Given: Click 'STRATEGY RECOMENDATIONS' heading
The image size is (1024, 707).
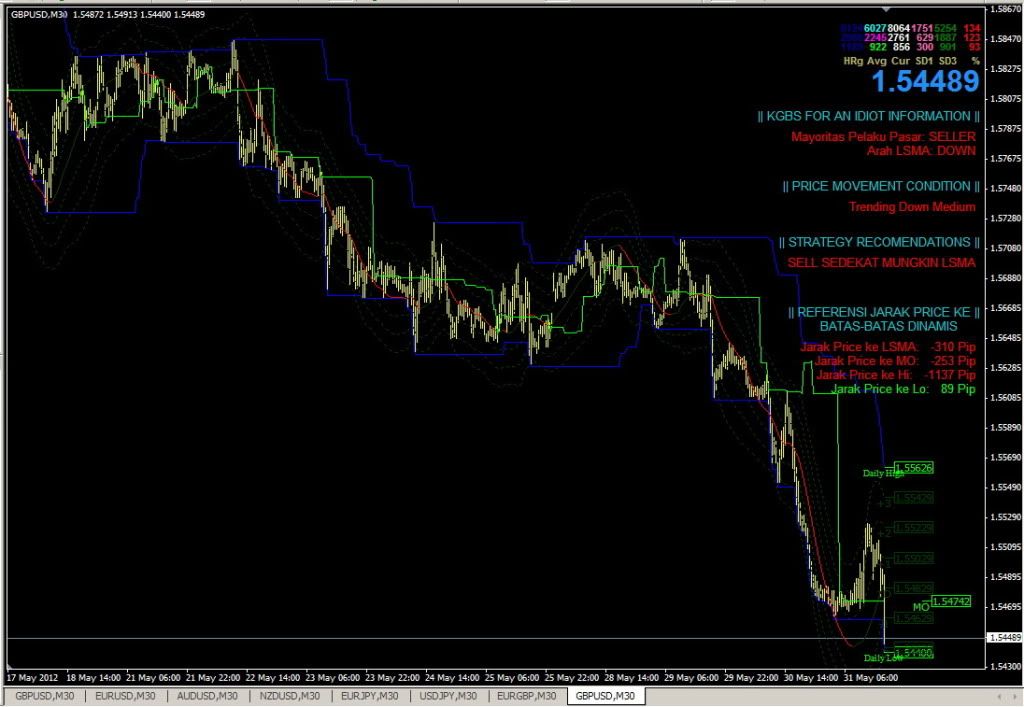Looking at the screenshot, I should coord(879,242).
